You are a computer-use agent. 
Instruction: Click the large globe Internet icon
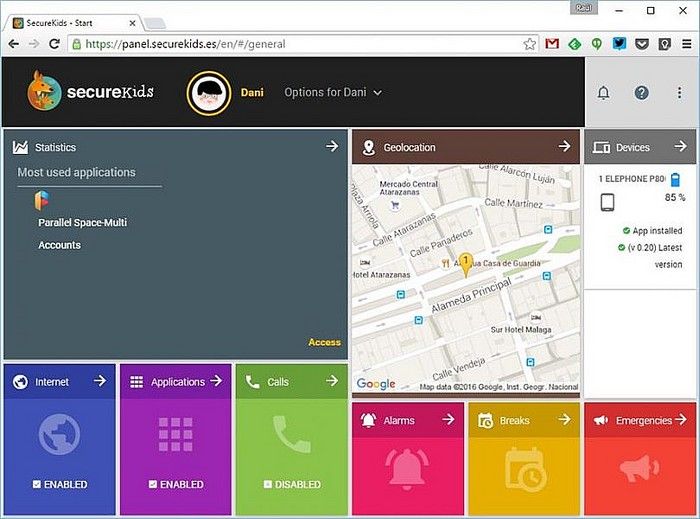pos(59,436)
